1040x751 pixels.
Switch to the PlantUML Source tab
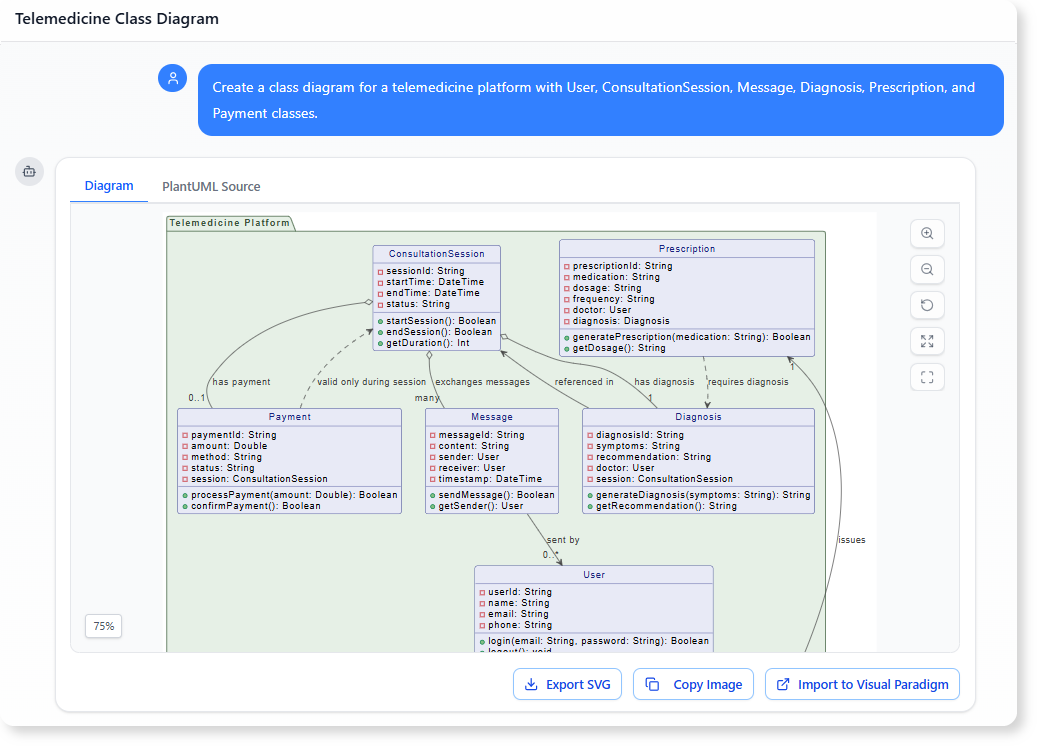tap(210, 186)
